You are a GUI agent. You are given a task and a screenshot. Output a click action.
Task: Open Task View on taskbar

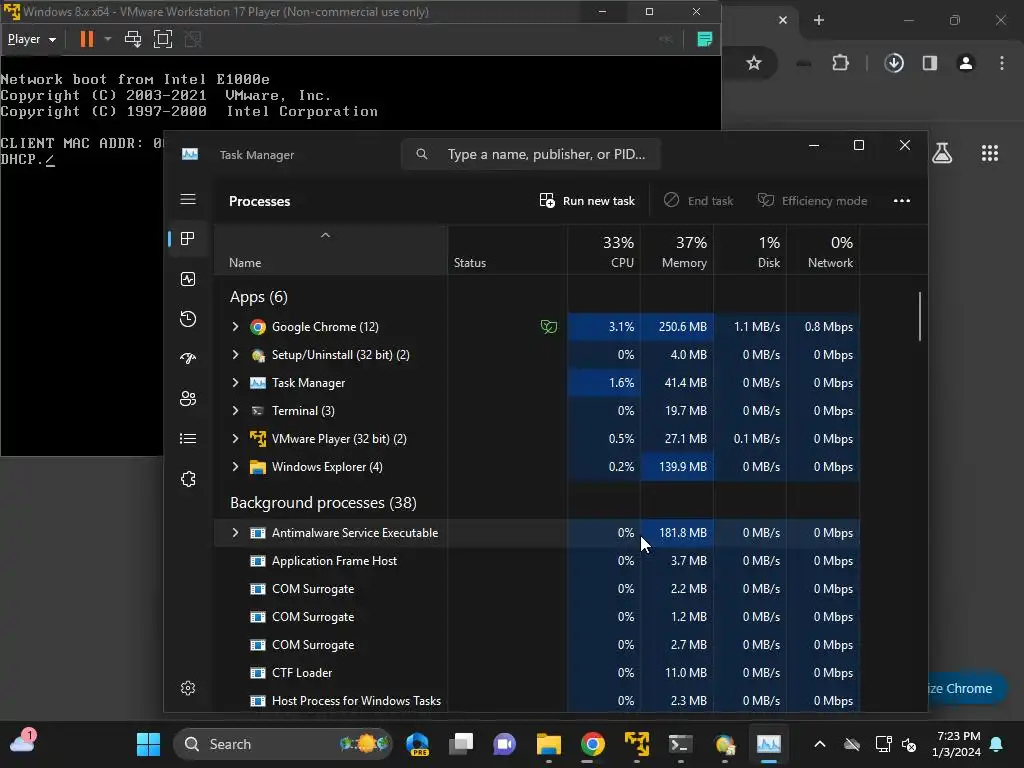coord(461,744)
